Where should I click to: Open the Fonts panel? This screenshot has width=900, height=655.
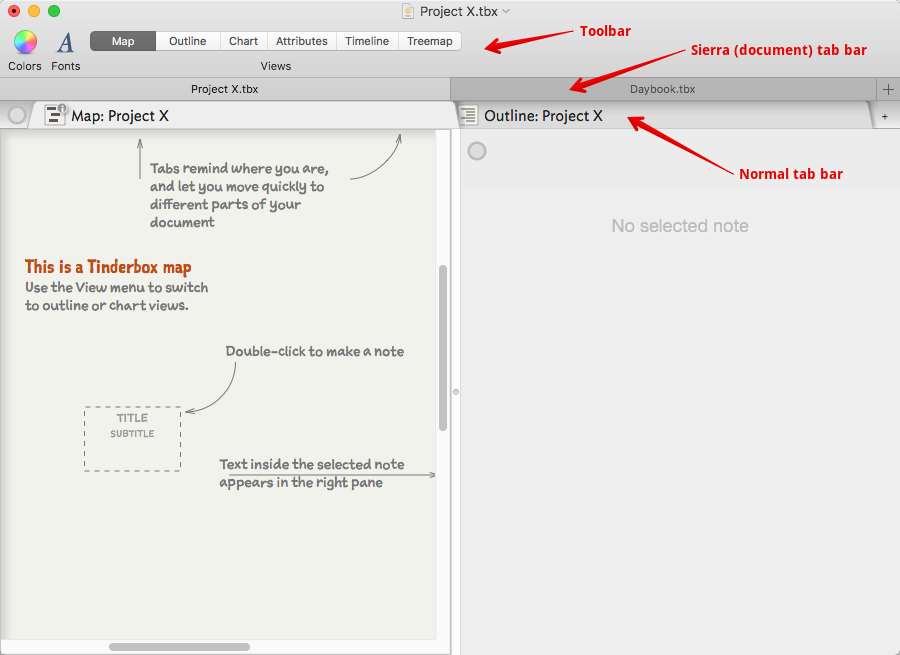point(65,42)
